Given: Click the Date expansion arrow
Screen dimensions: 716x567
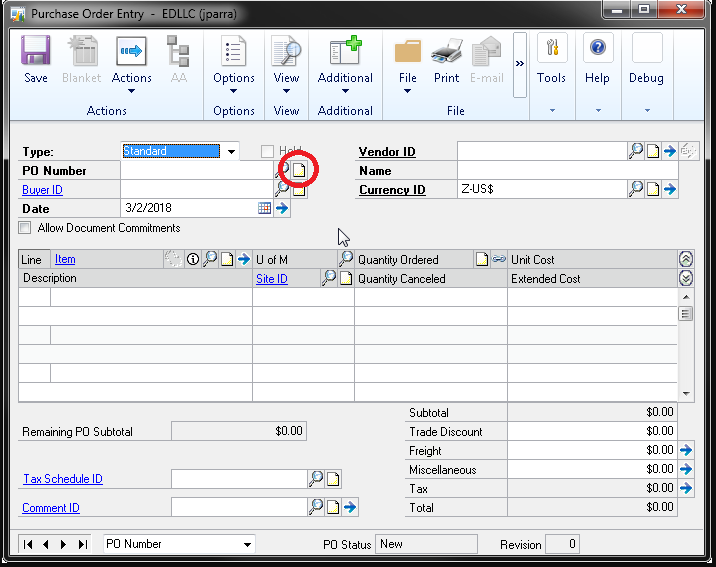Looking at the screenshot, I should coord(282,208).
